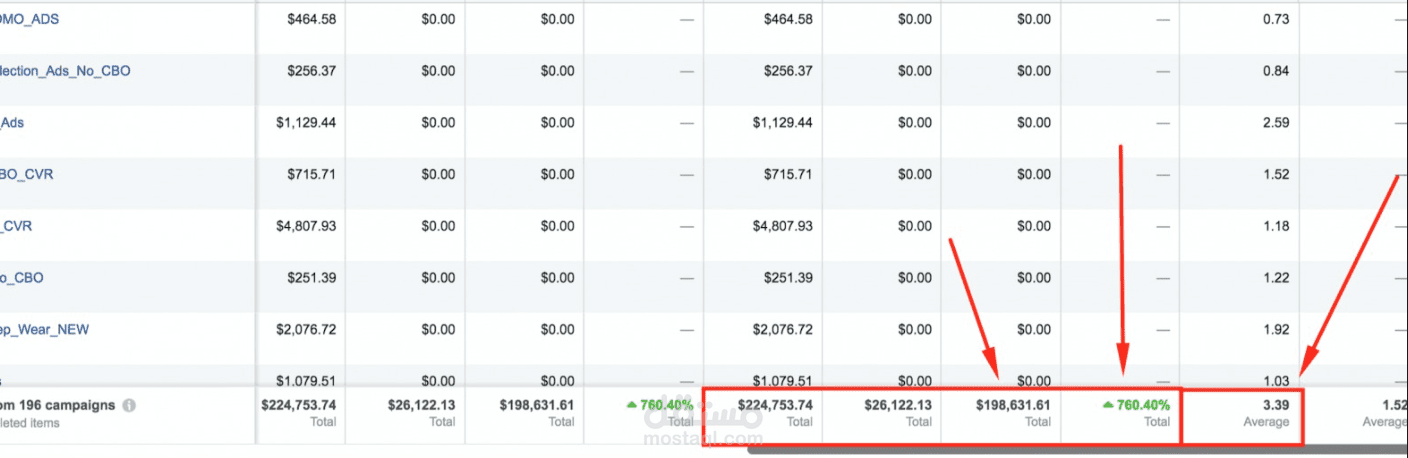Screen dimensions: 1408x458
Task: Select the leftmost $715.71 amount cell
Action: tap(310, 174)
